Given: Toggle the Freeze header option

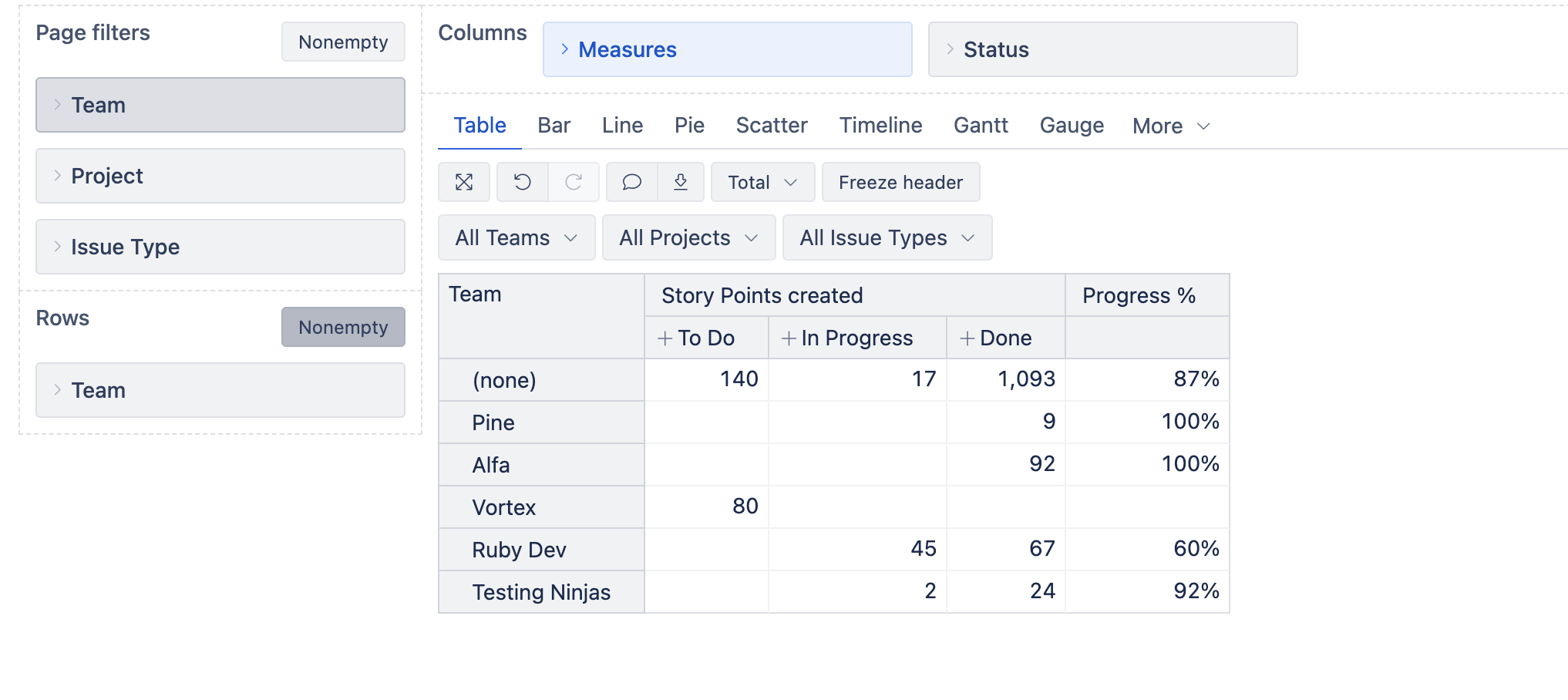Looking at the screenshot, I should coord(900,182).
